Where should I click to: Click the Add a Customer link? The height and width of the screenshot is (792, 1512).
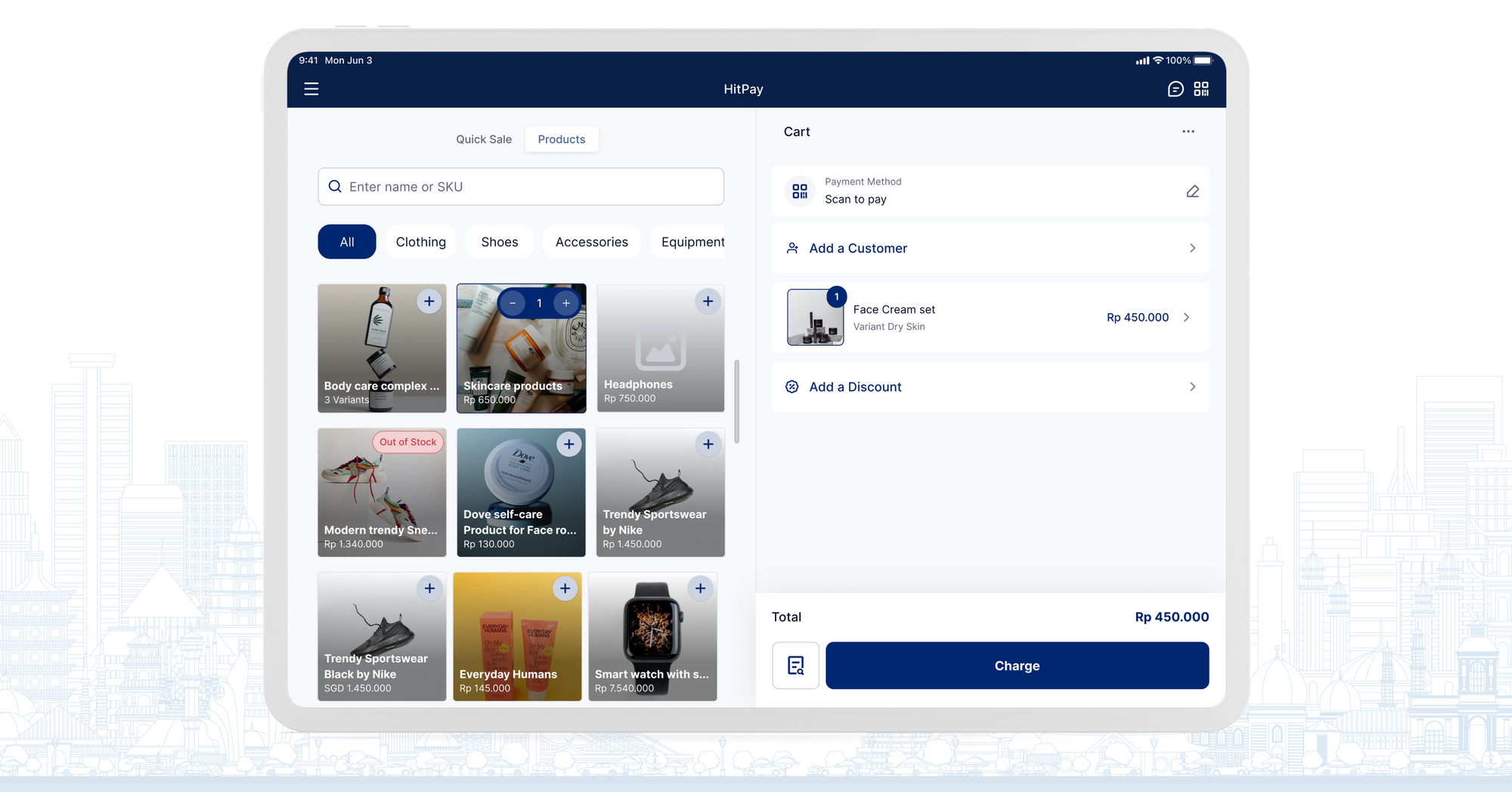tap(858, 248)
